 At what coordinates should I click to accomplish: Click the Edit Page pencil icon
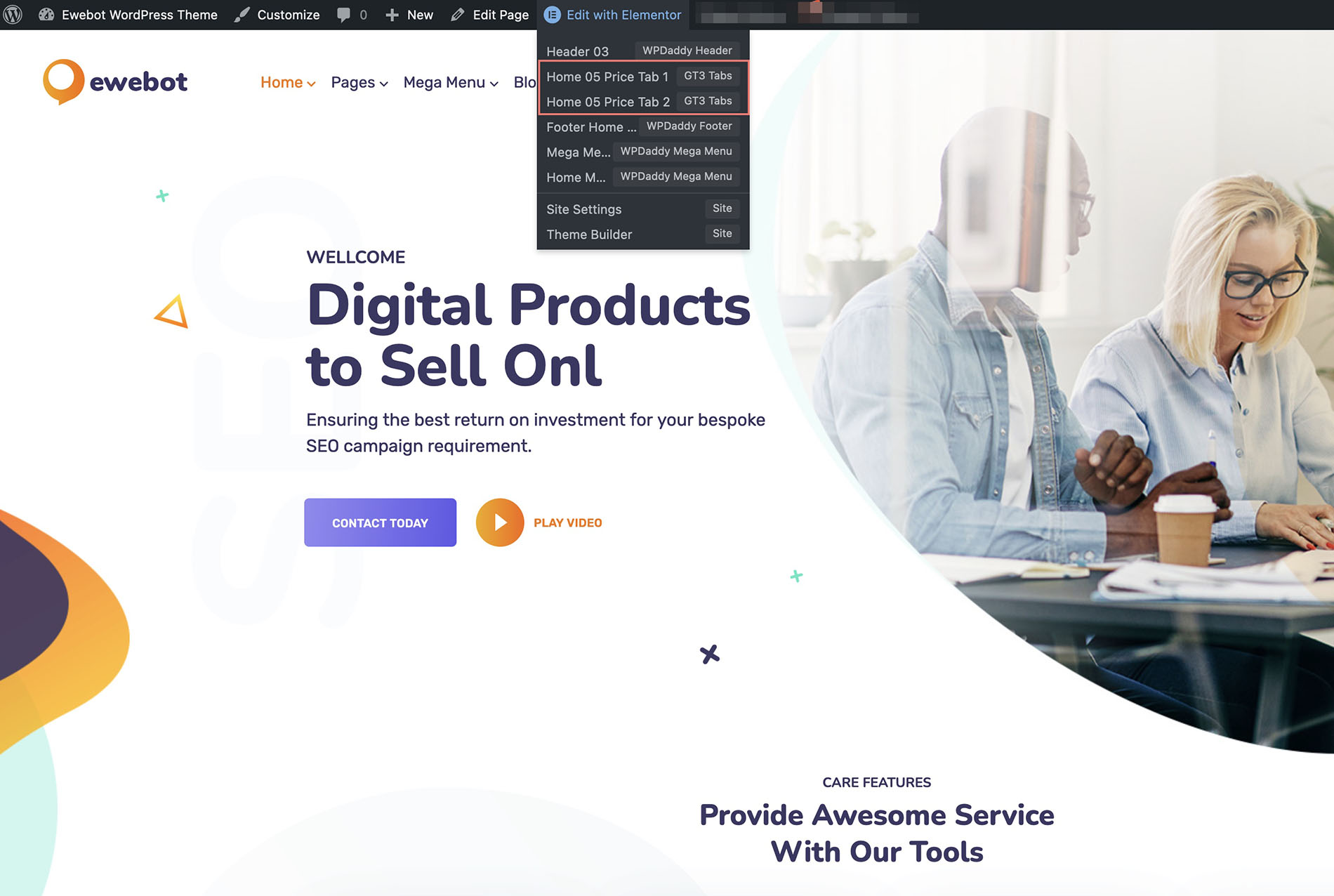click(458, 15)
